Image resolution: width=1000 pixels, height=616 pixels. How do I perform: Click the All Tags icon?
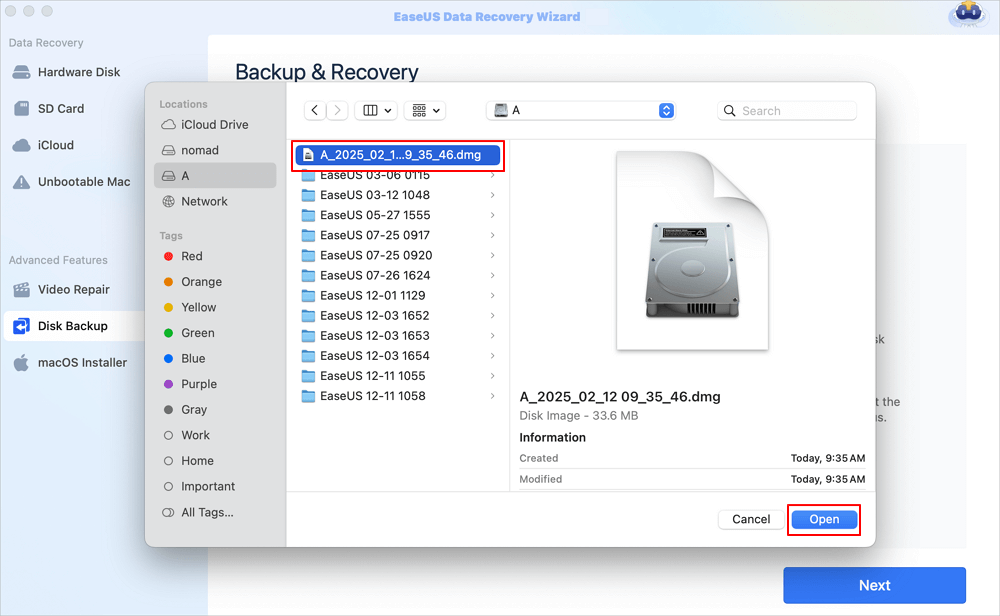pos(168,512)
